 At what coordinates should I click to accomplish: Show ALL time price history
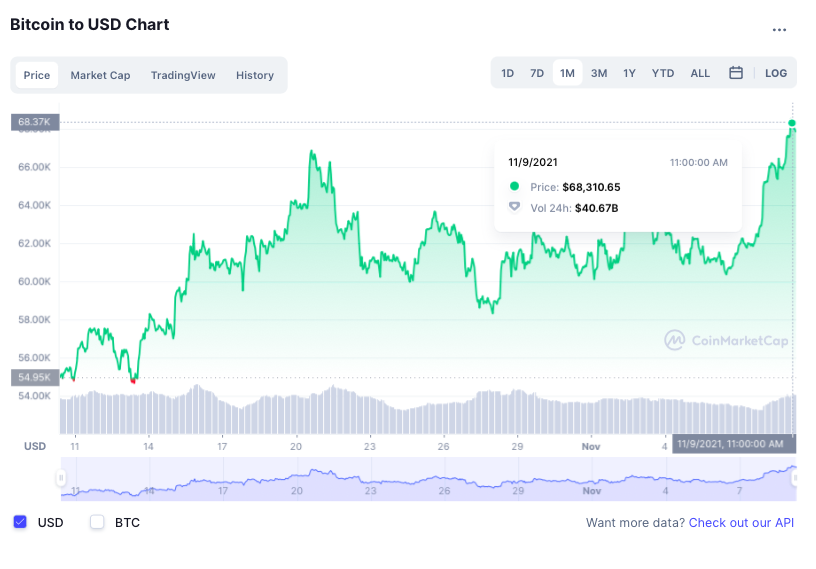tap(700, 73)
